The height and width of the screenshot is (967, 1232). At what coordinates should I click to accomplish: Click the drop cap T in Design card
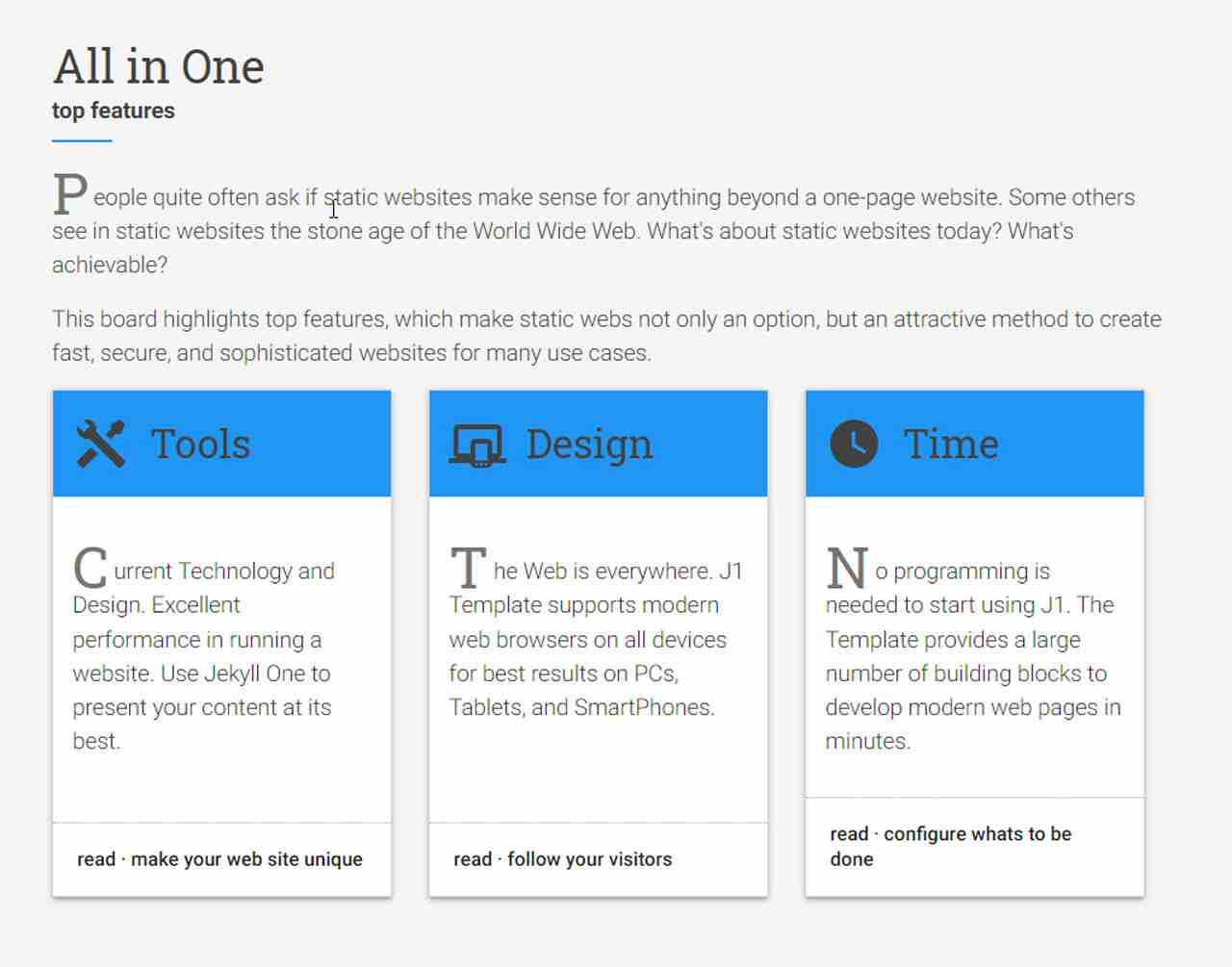point(468,567)
